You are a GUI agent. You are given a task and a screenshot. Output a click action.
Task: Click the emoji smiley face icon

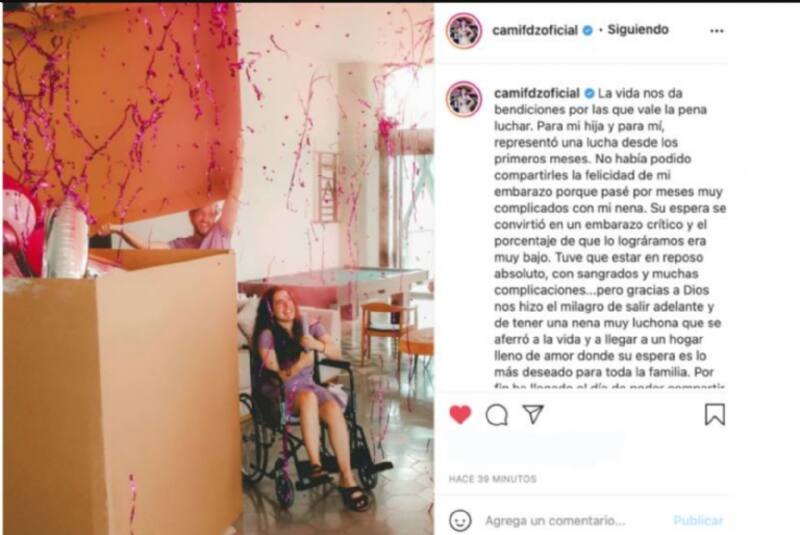coord(460,520)
